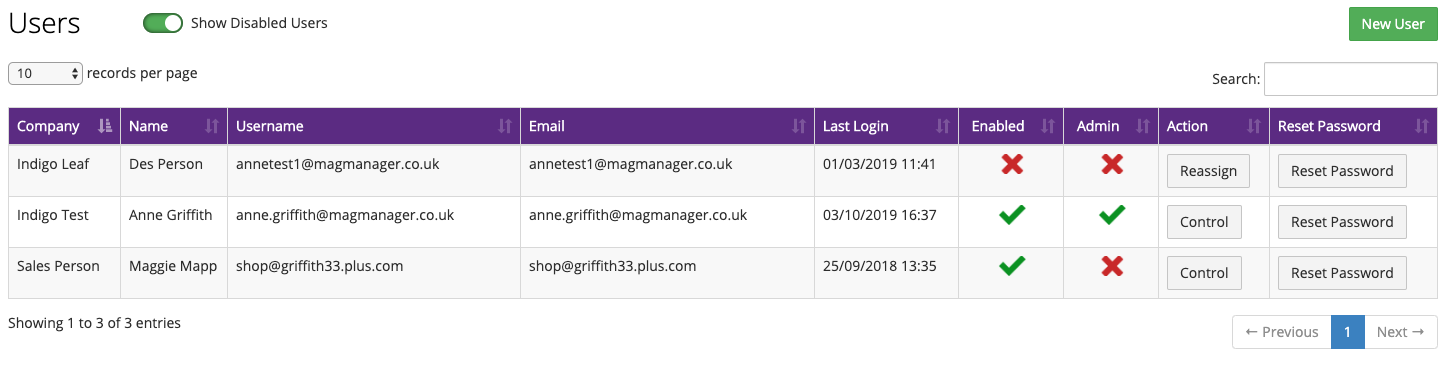Reset Password for Maggie Mapp
The width and height of the screenshot is (1445, 377).
1342,273
